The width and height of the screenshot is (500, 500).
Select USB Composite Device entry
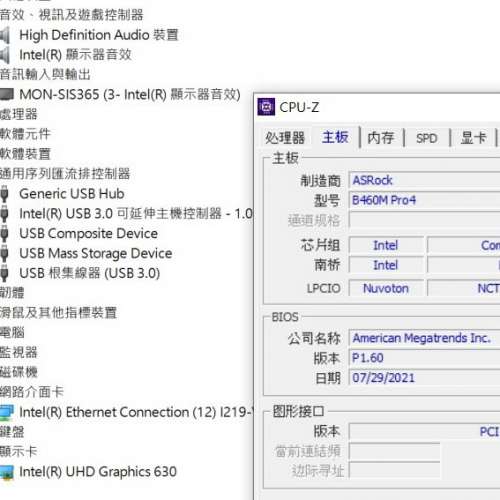[x=88, y=234]
